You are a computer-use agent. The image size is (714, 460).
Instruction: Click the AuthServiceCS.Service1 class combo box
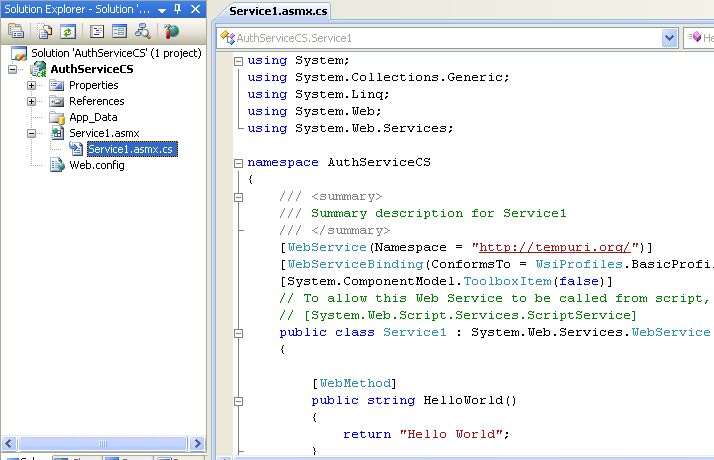click(x=447, y=38)
